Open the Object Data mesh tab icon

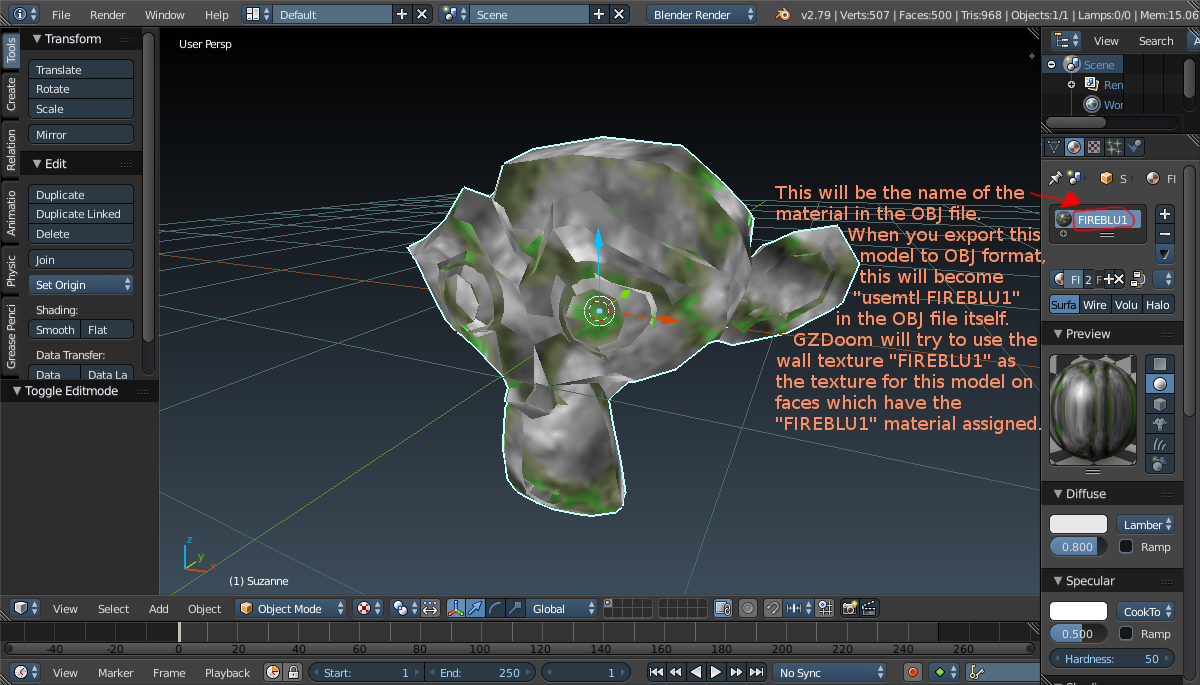1055,146
